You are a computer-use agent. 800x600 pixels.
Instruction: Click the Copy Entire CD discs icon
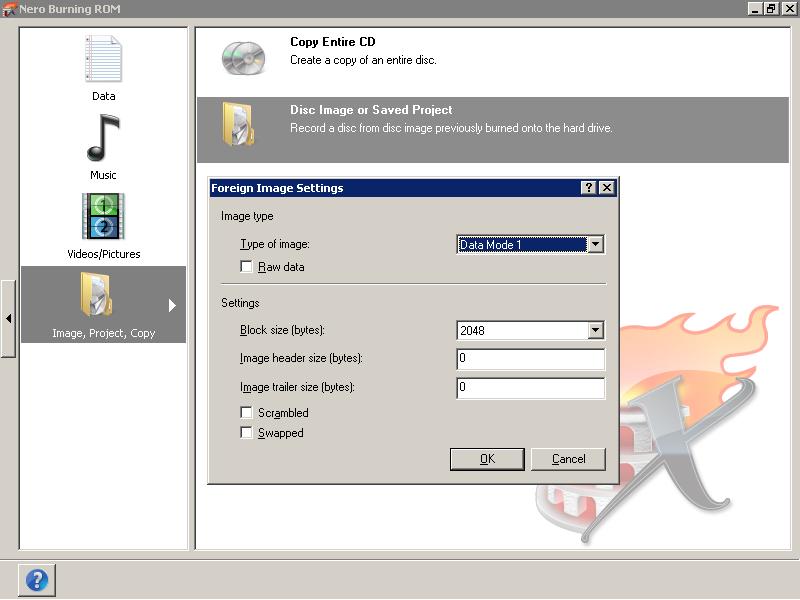243,58
